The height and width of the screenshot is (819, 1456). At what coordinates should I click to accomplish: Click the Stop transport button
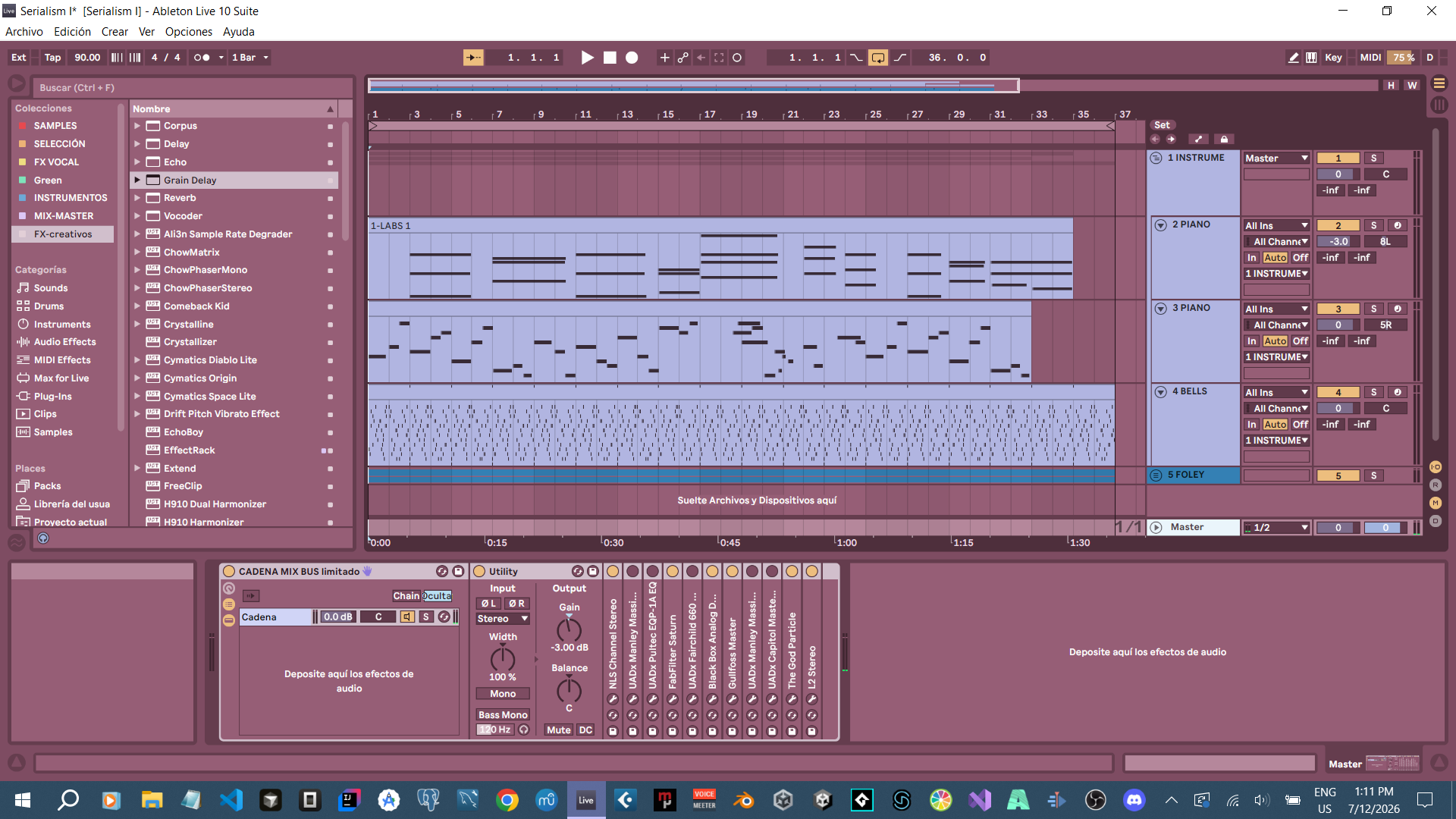coord(610,58)
